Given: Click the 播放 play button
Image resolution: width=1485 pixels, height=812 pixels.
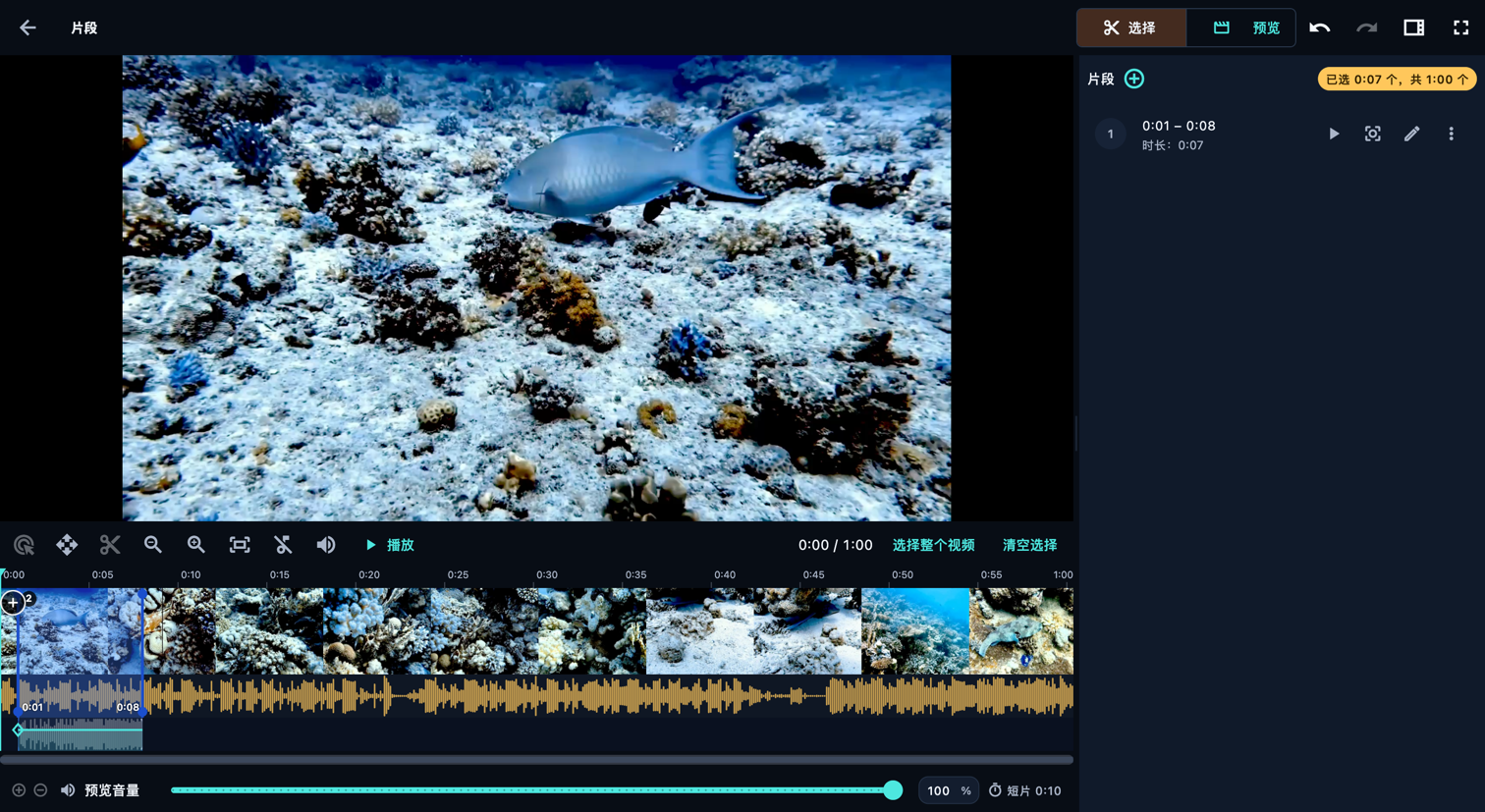Looking at the screenshot, I should tap(390, 545).
